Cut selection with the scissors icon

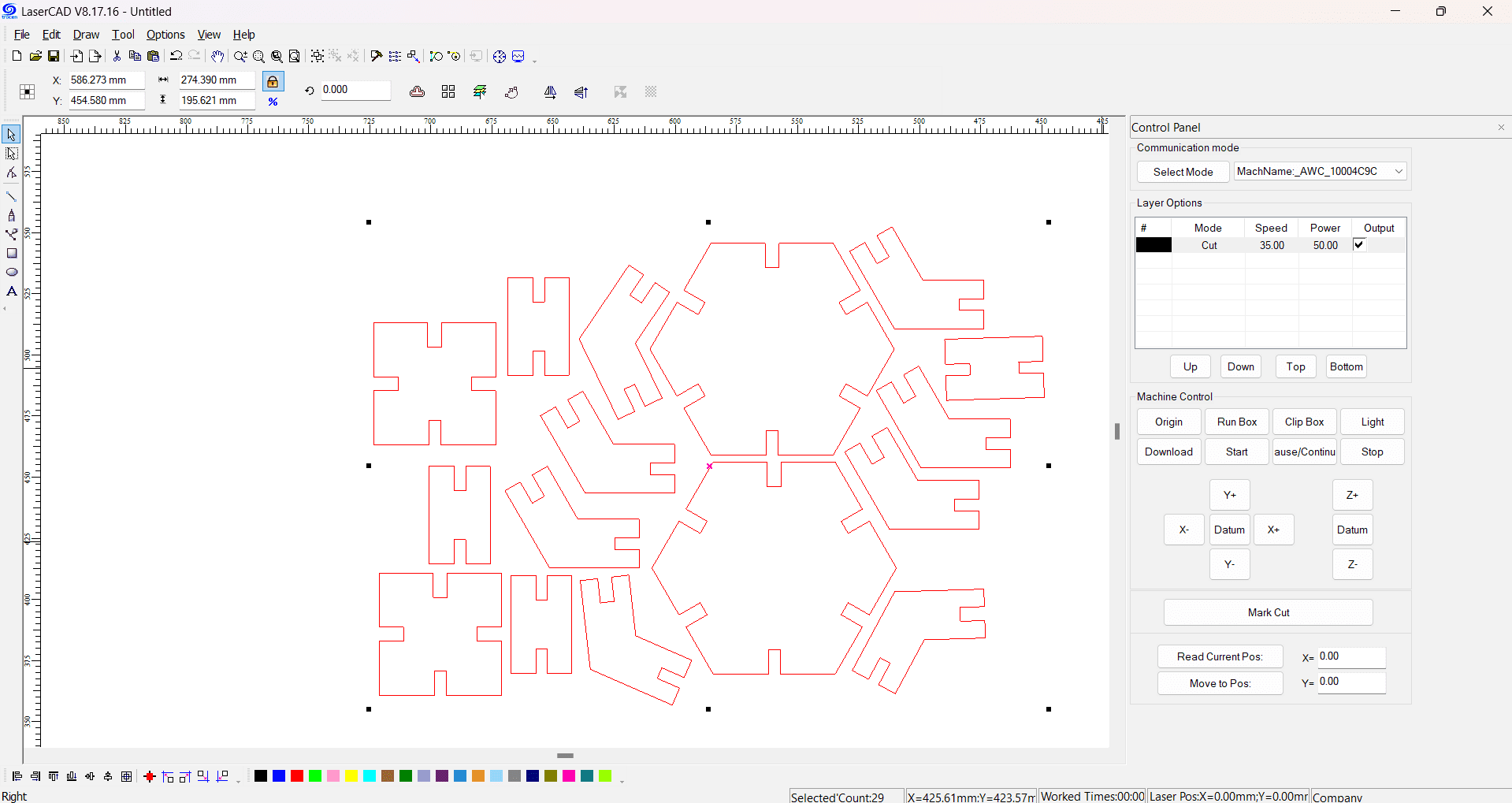pos(117,56)
